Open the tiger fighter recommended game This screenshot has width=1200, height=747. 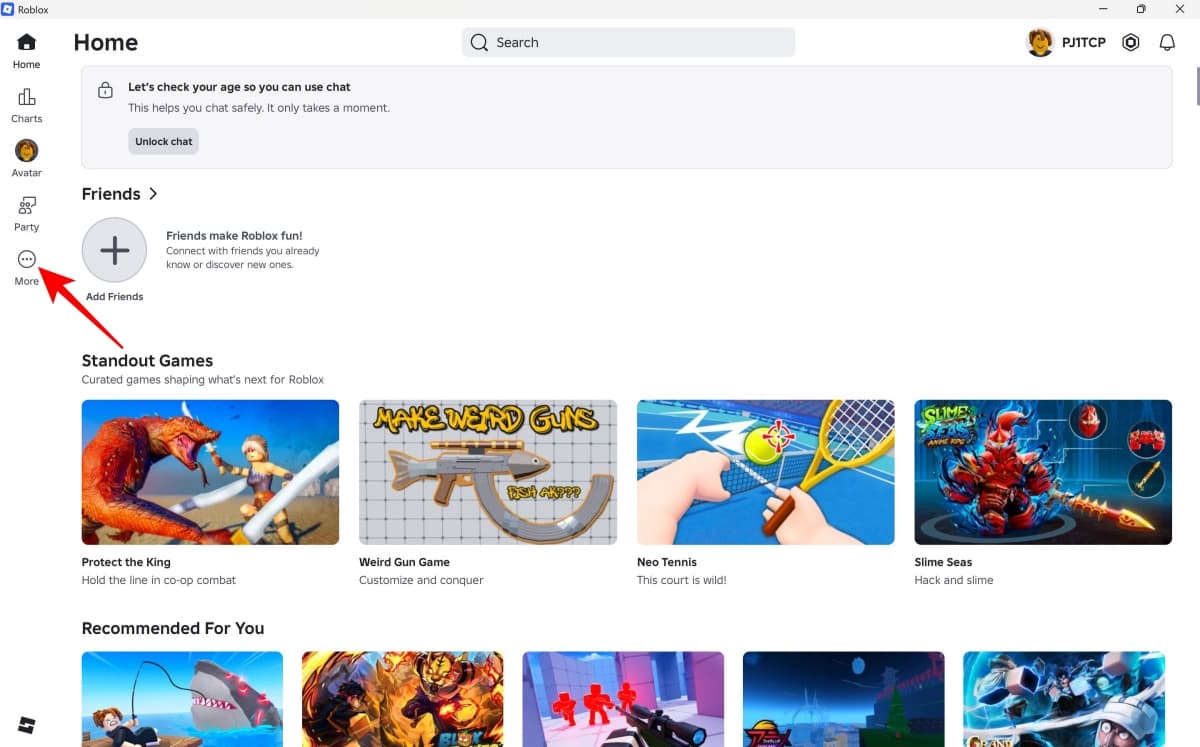click(402, 699)
